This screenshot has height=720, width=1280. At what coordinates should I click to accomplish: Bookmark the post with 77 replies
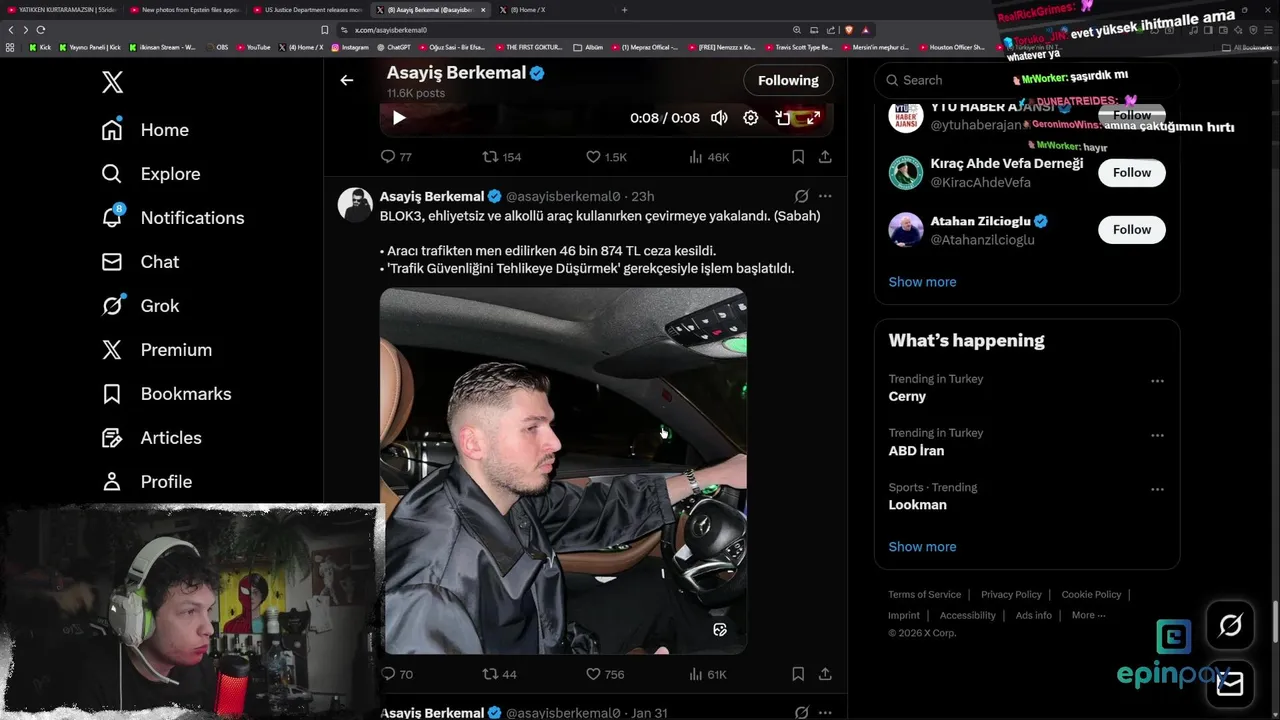(798, 157)
